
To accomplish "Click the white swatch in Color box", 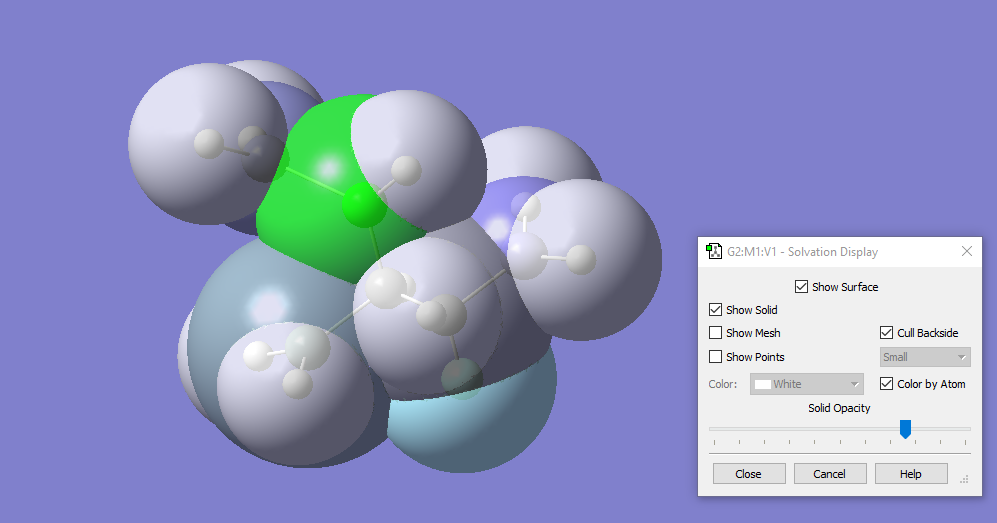I will pos(763,384).
